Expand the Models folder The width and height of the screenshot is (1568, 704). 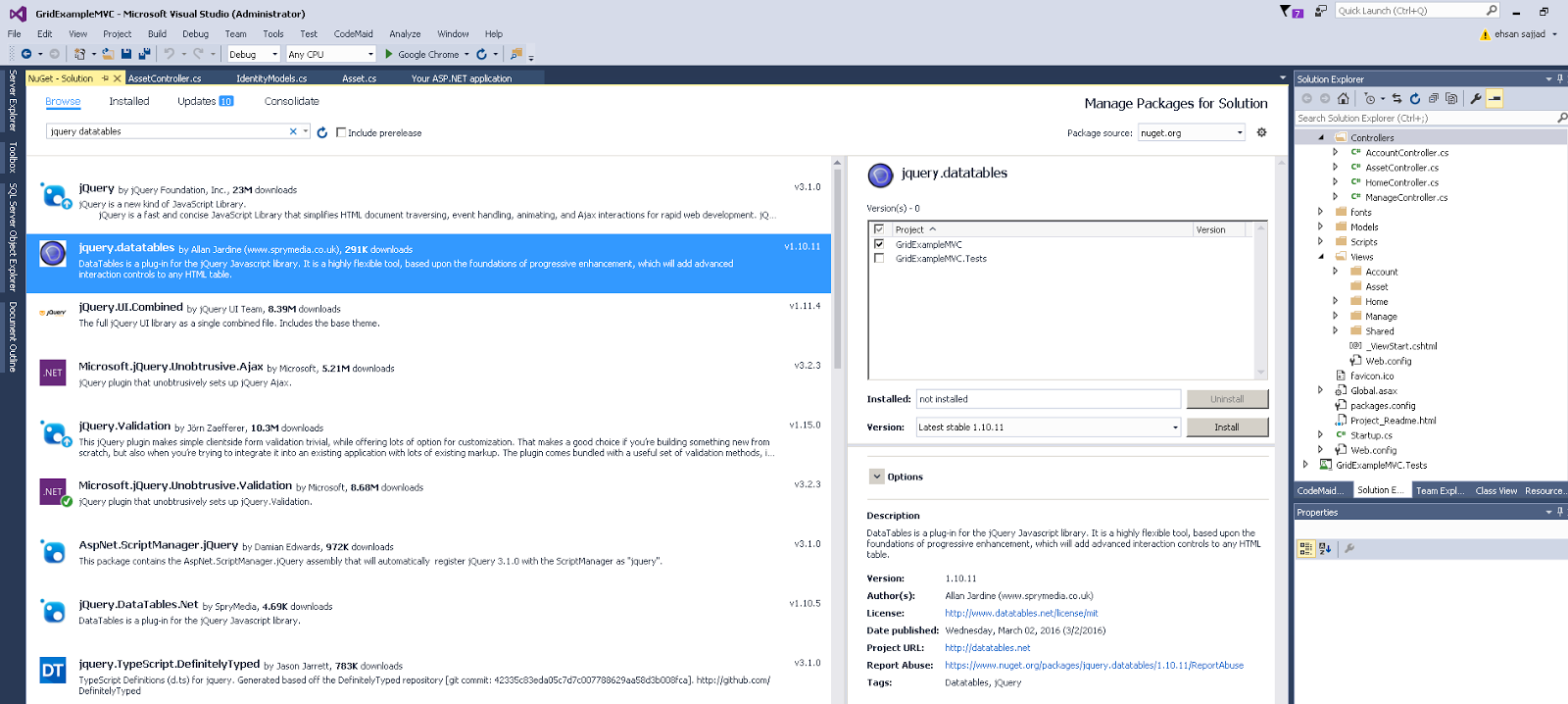point(1321,226)
